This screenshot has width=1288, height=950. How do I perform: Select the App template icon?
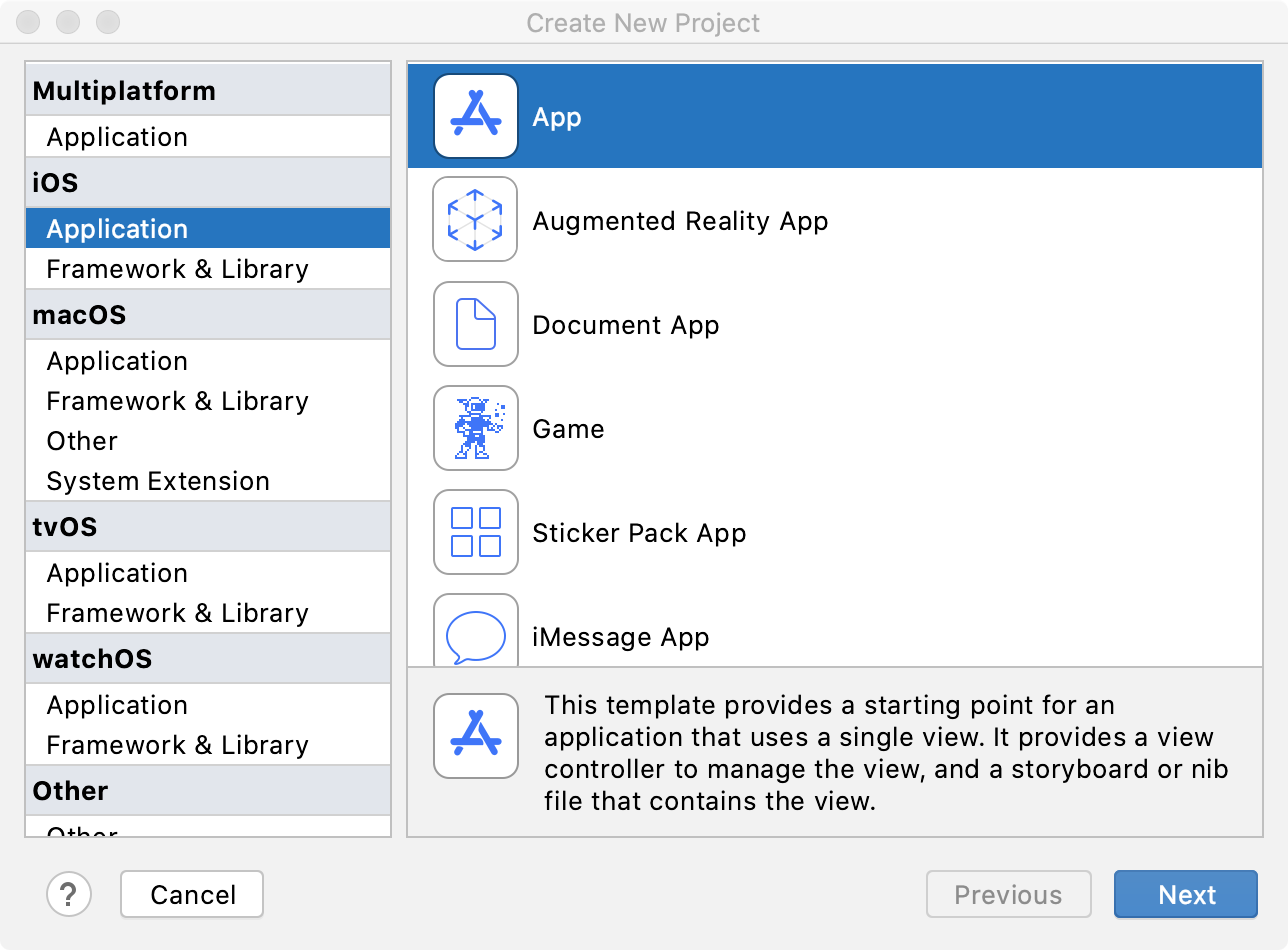pyautogui.click(x=476, y=116)
